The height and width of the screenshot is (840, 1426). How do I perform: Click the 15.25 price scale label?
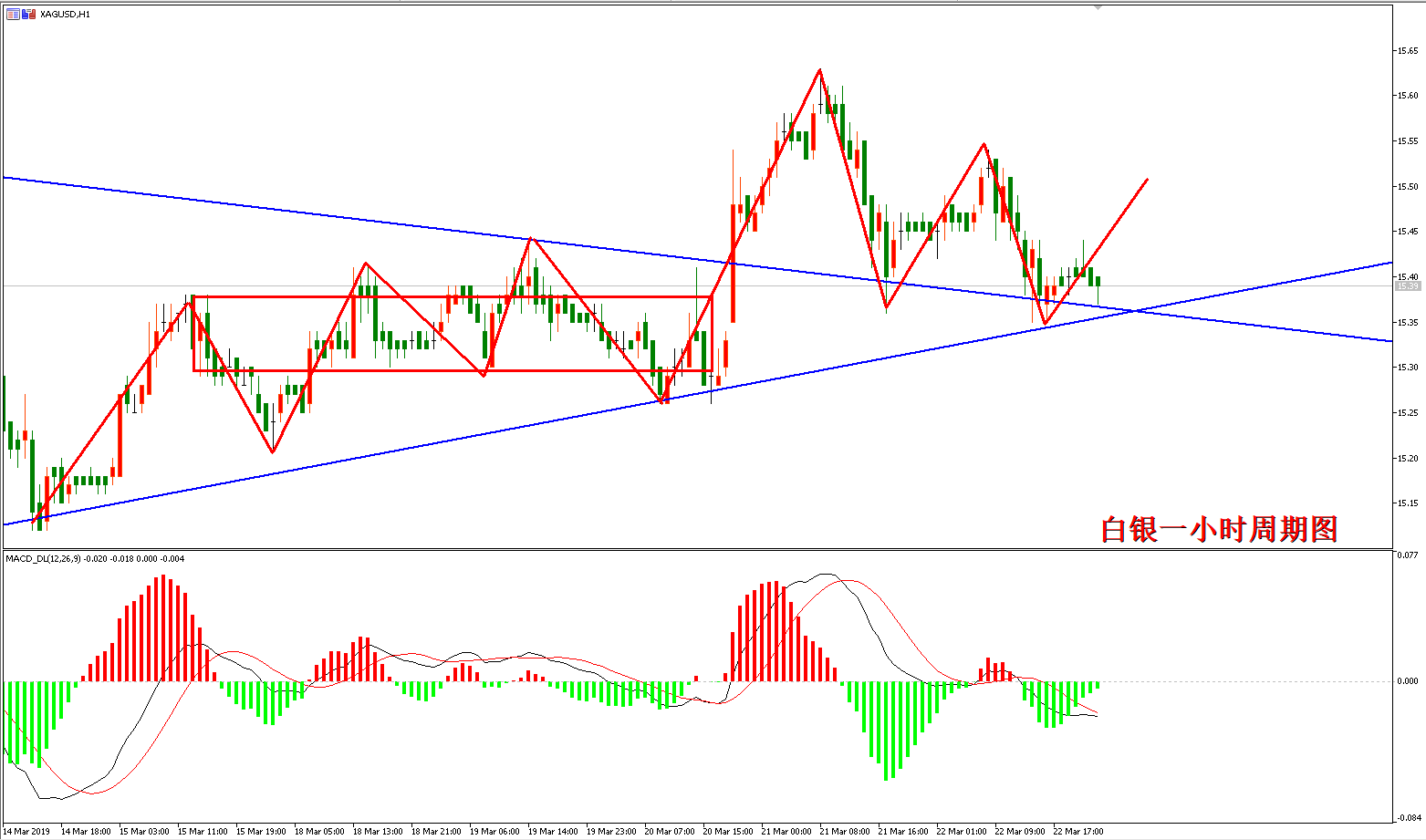tap(1408, 413)
